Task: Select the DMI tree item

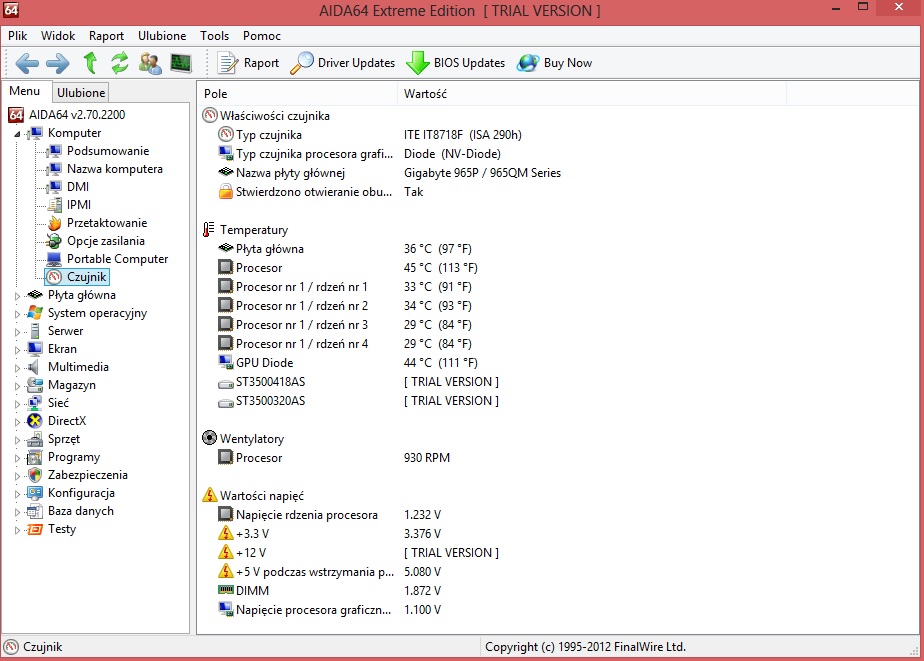Action: (x=78, y=187)
